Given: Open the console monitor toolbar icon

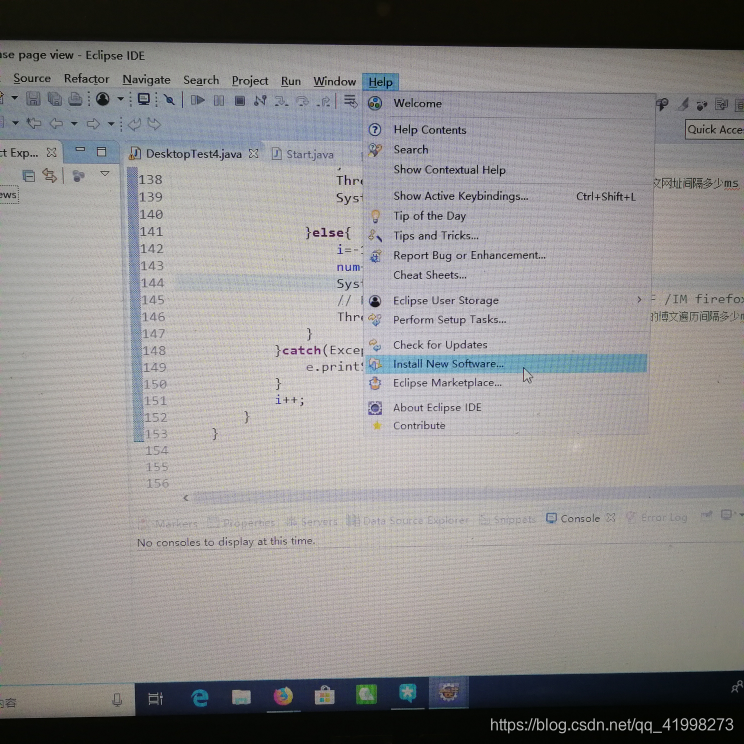Looking at the screenshot, I should [x=143, y=99].
